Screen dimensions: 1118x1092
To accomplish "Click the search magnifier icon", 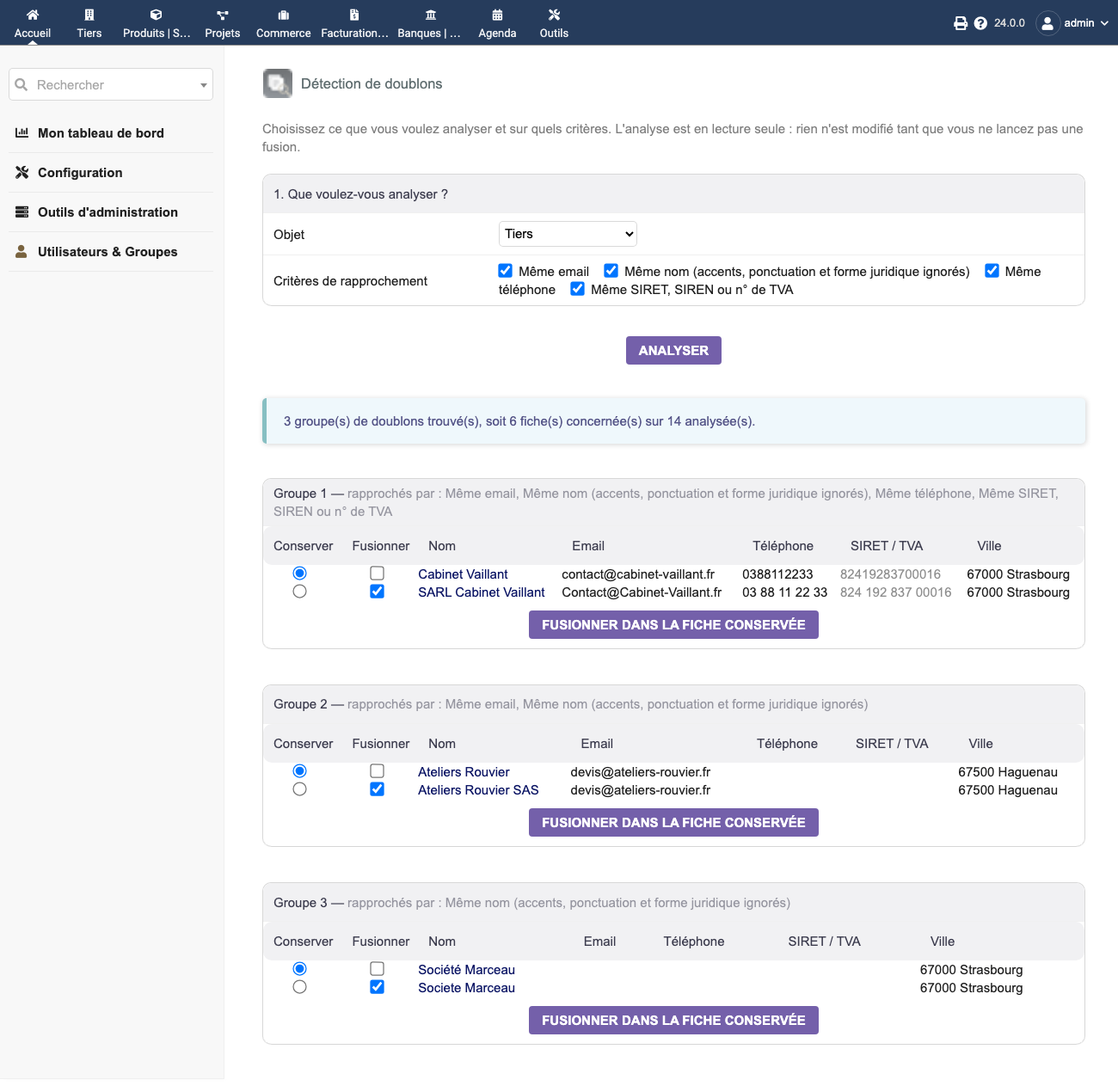I will point(21,84).
